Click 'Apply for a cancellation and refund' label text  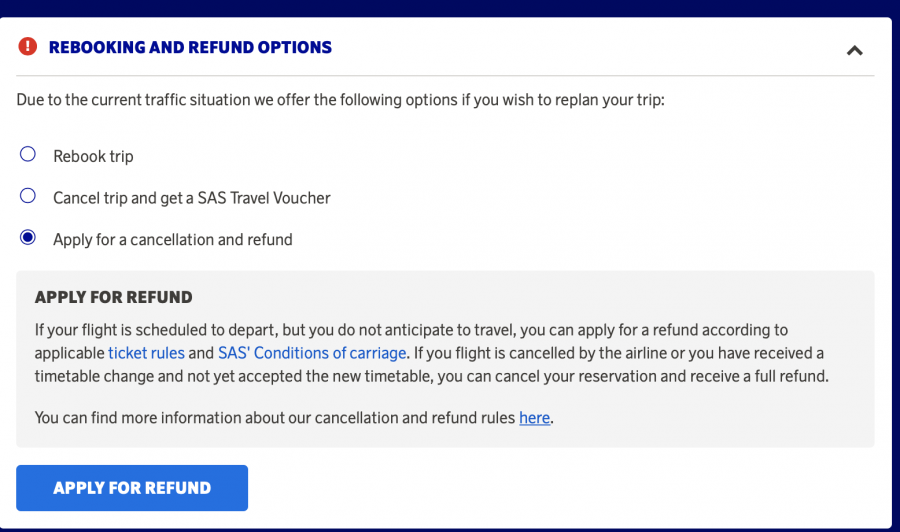tap(173, 239)
